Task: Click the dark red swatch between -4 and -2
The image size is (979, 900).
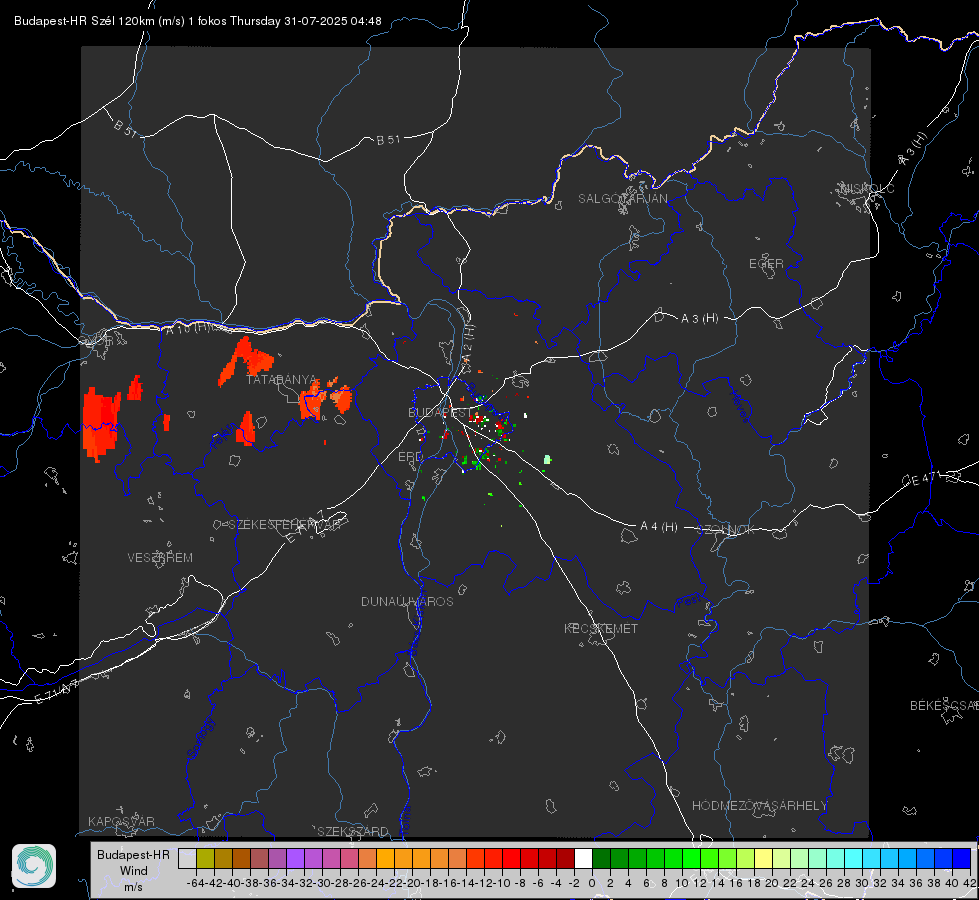Action: pyautogui.click(x=566, y=858)
